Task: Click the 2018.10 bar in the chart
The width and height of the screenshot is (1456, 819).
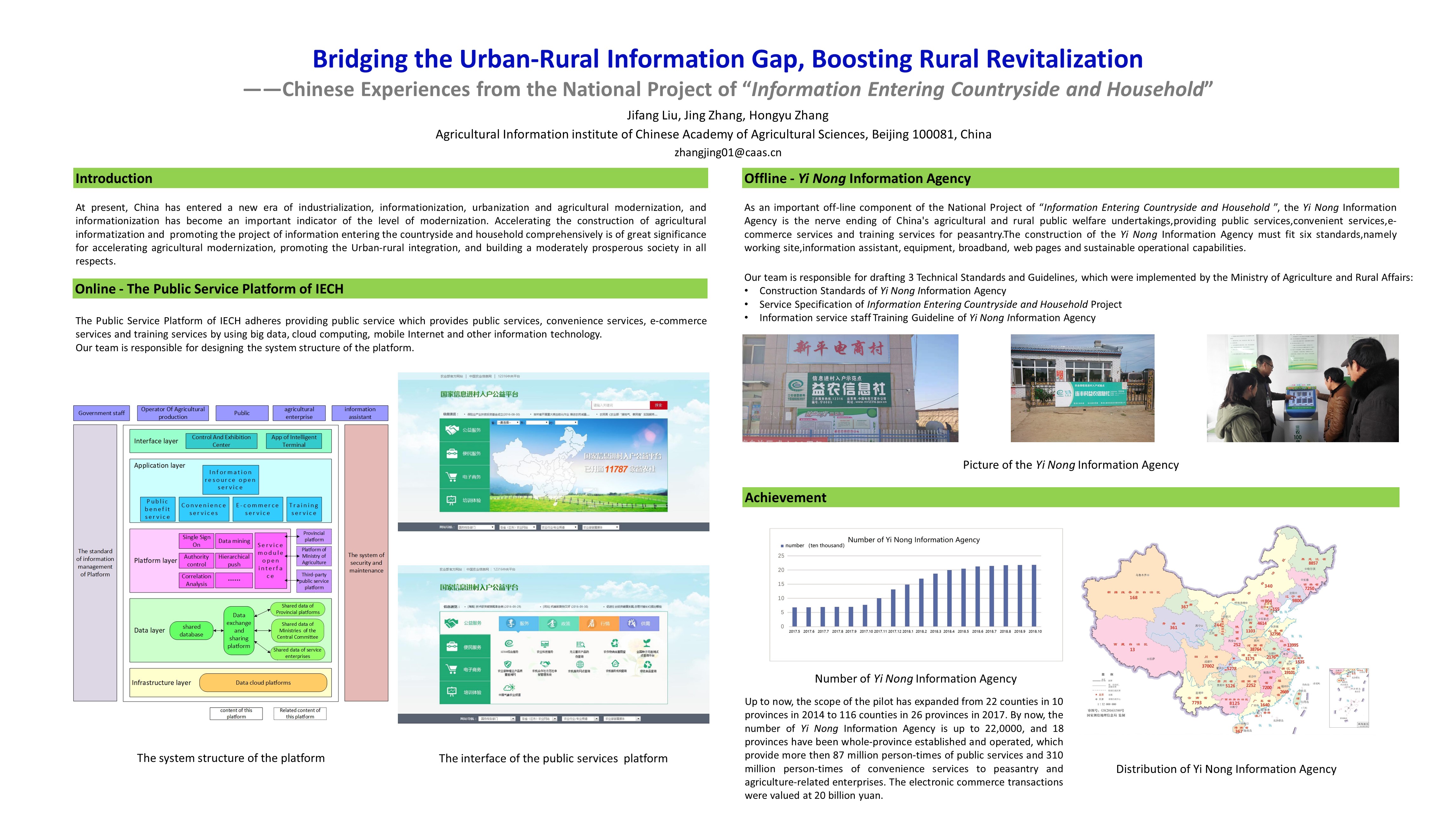Action: point(1034,596)
